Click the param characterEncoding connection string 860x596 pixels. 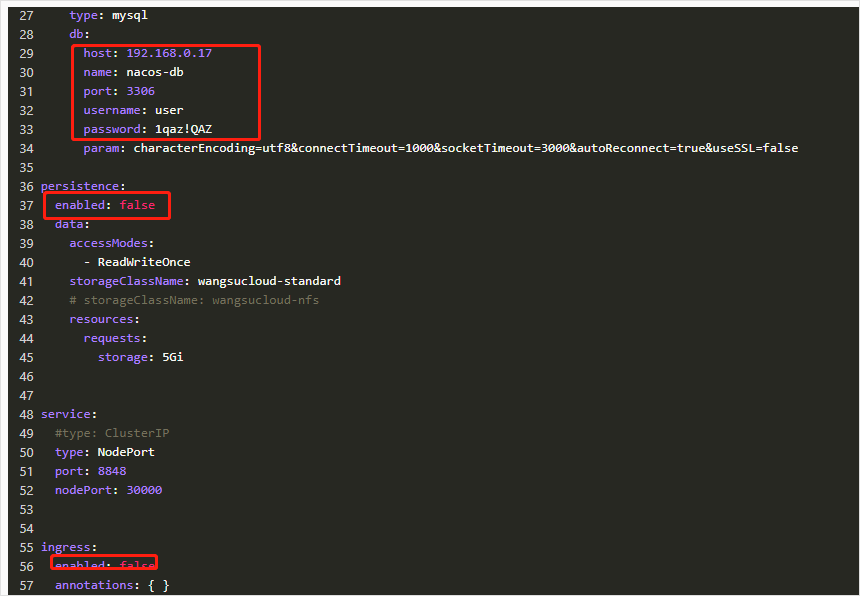pyautogui.click(x=465, y=148)
